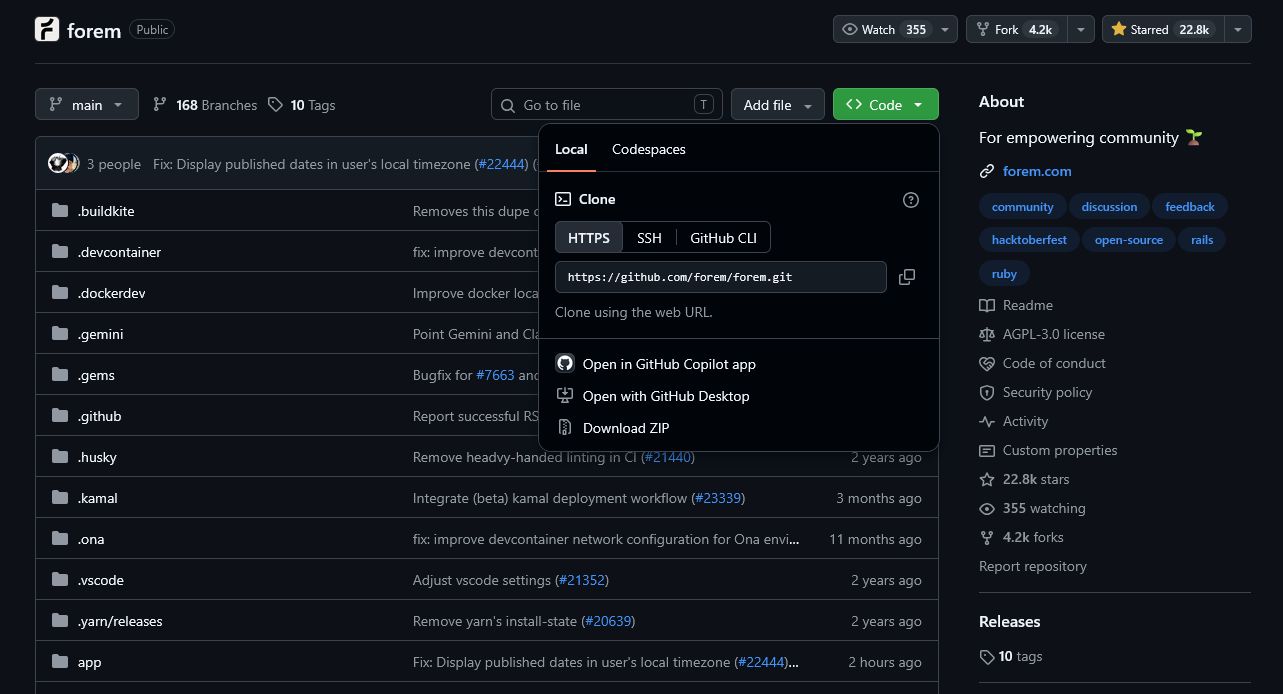Toggle the Starred button for this repo
The image size is (1283, 694).
pyautogui.click(x=1162, y=30)
